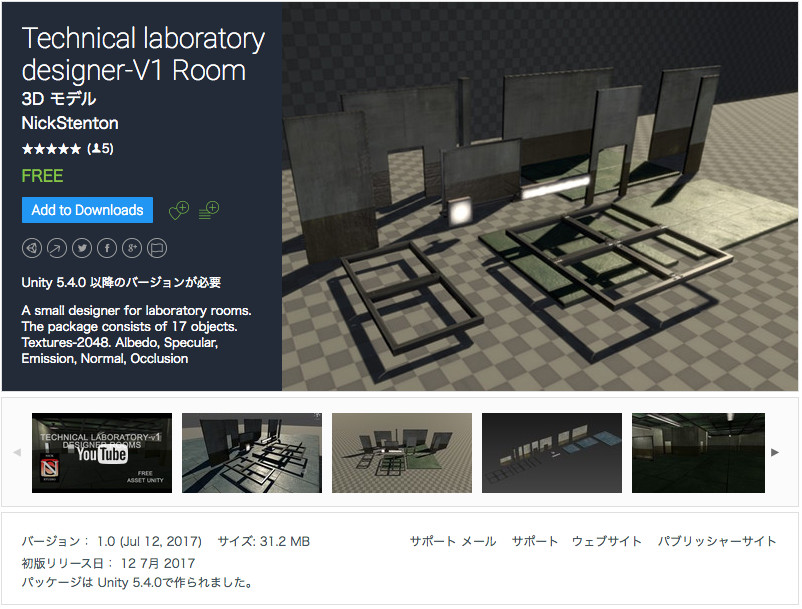Share the asset on Google Plus

click(132, 249)
